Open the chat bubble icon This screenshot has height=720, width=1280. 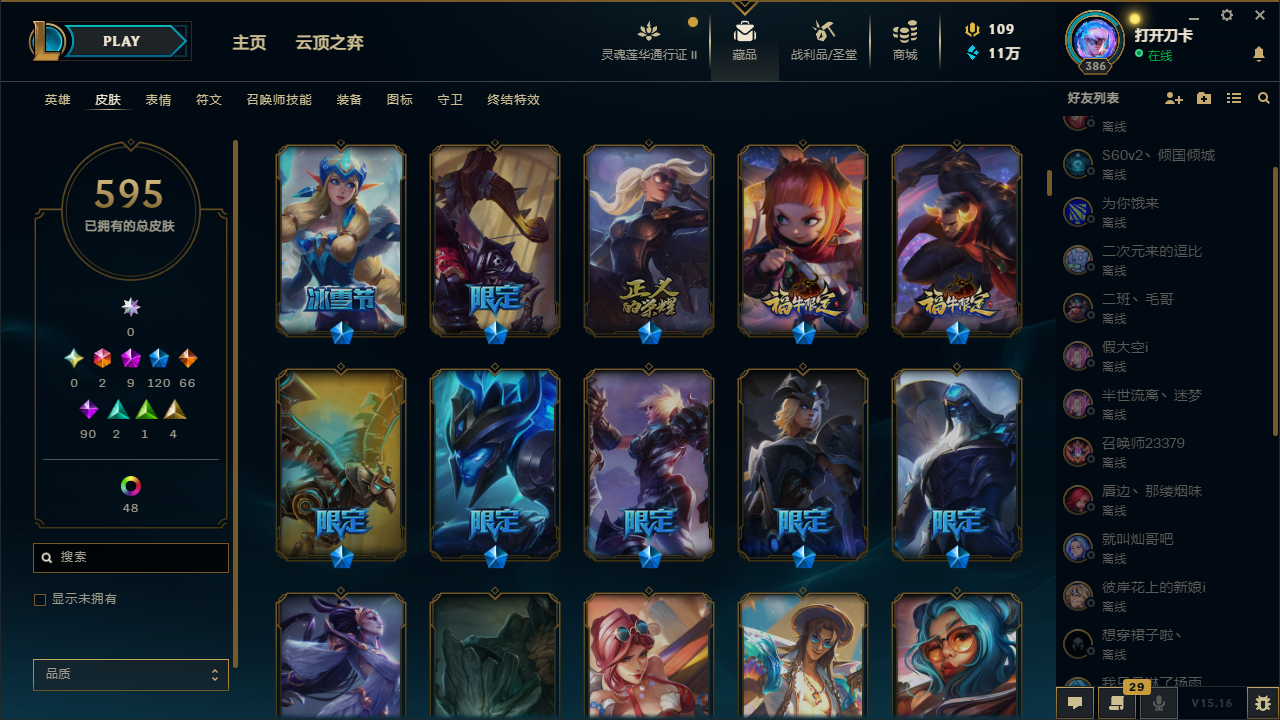1075,703
